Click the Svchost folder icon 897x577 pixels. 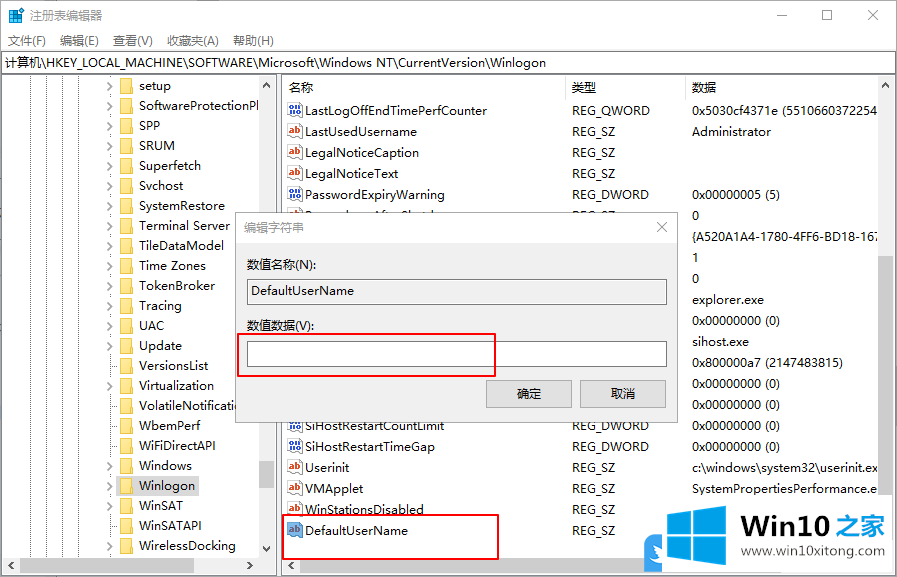(x=126, y=186)
